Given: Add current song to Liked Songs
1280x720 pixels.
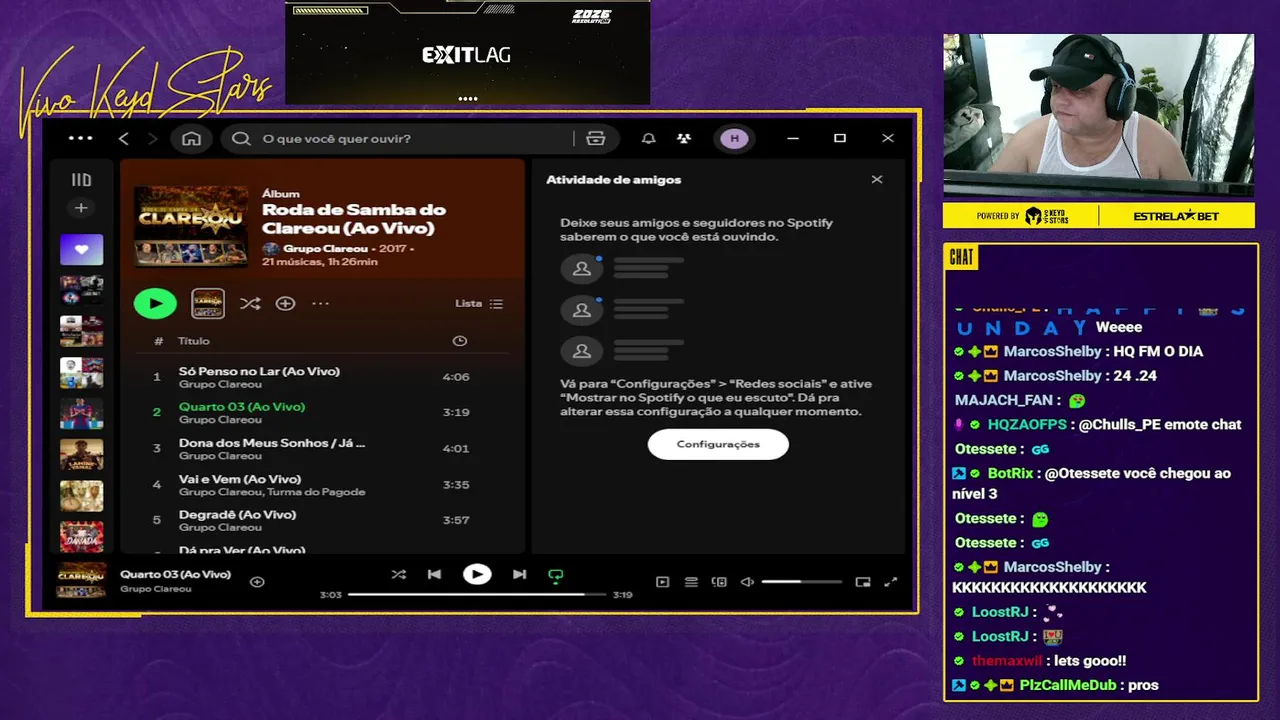Looking at the screenshot, I should (257, 581).
